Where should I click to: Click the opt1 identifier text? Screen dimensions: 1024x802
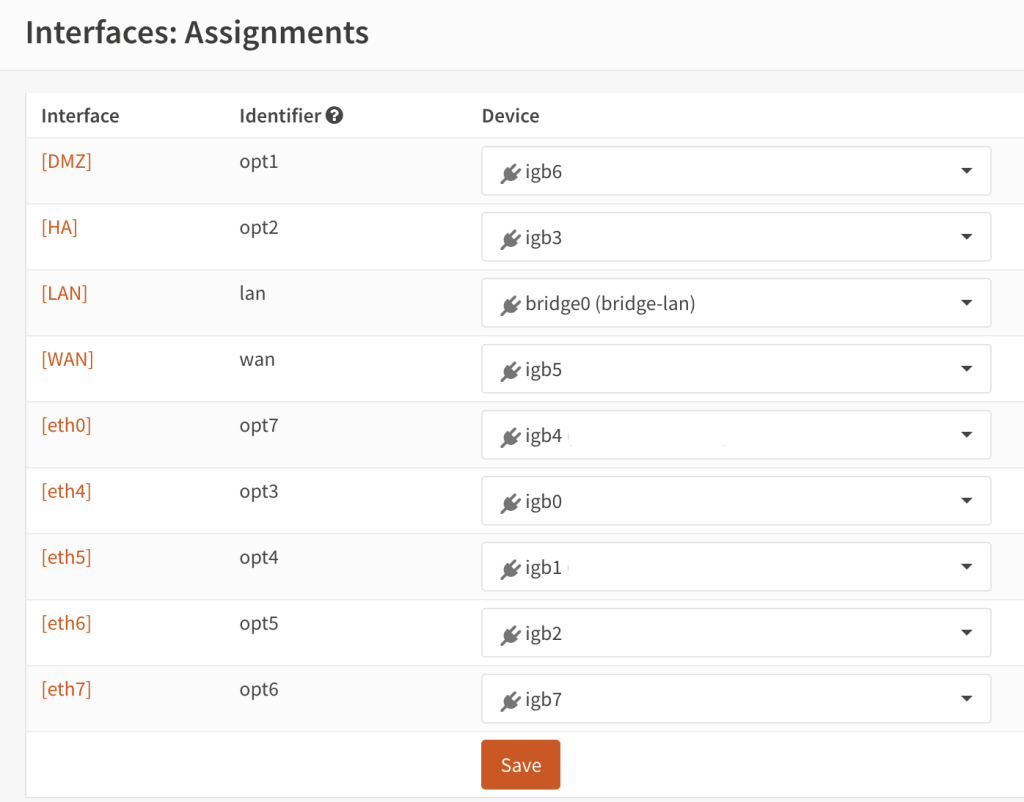click(x=259, y=162)
